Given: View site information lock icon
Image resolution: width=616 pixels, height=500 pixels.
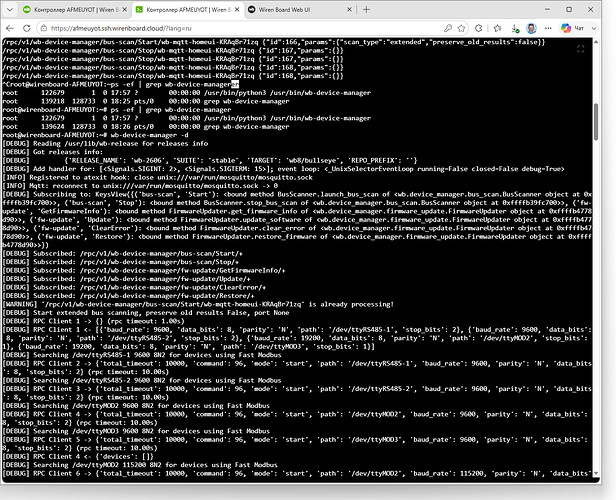Looking at the screenshot, I should pos(44,28).
